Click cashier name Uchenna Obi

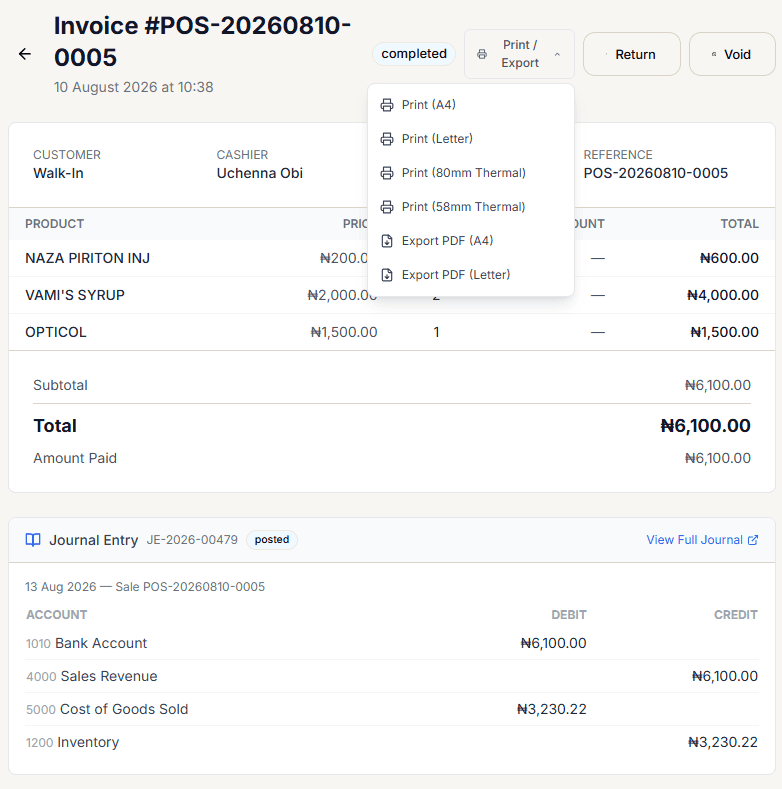point(260,173)
